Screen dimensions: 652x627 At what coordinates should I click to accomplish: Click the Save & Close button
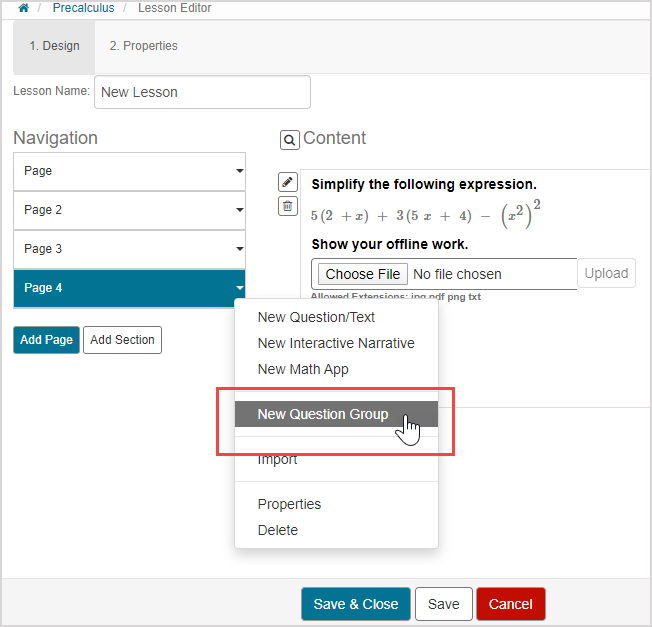click(x=355, y=604)
